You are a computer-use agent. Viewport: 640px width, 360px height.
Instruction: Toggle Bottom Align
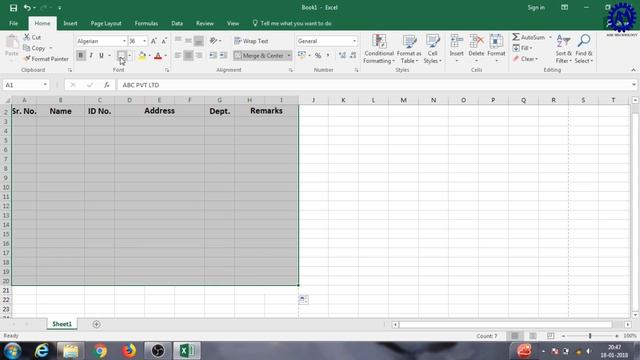(x=199, y=40)
